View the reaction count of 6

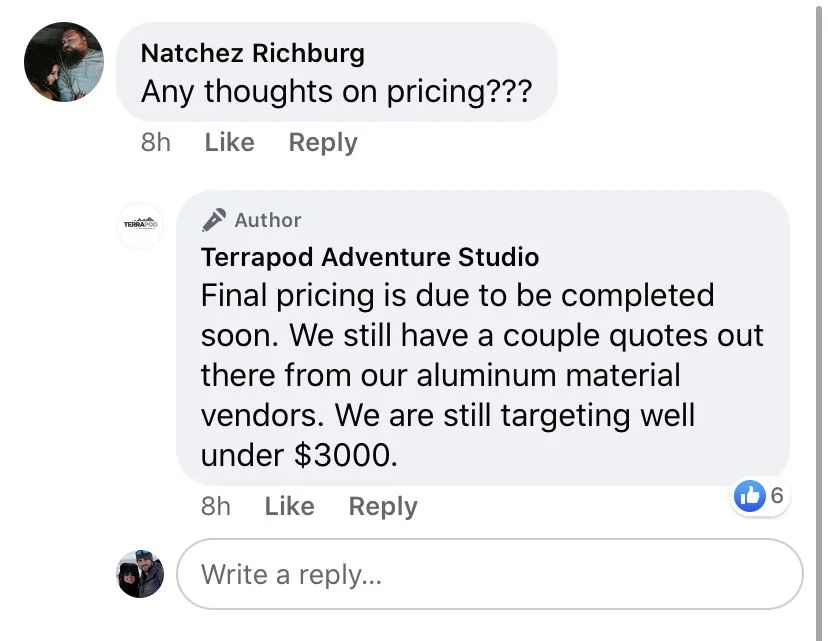pos(776,494)
